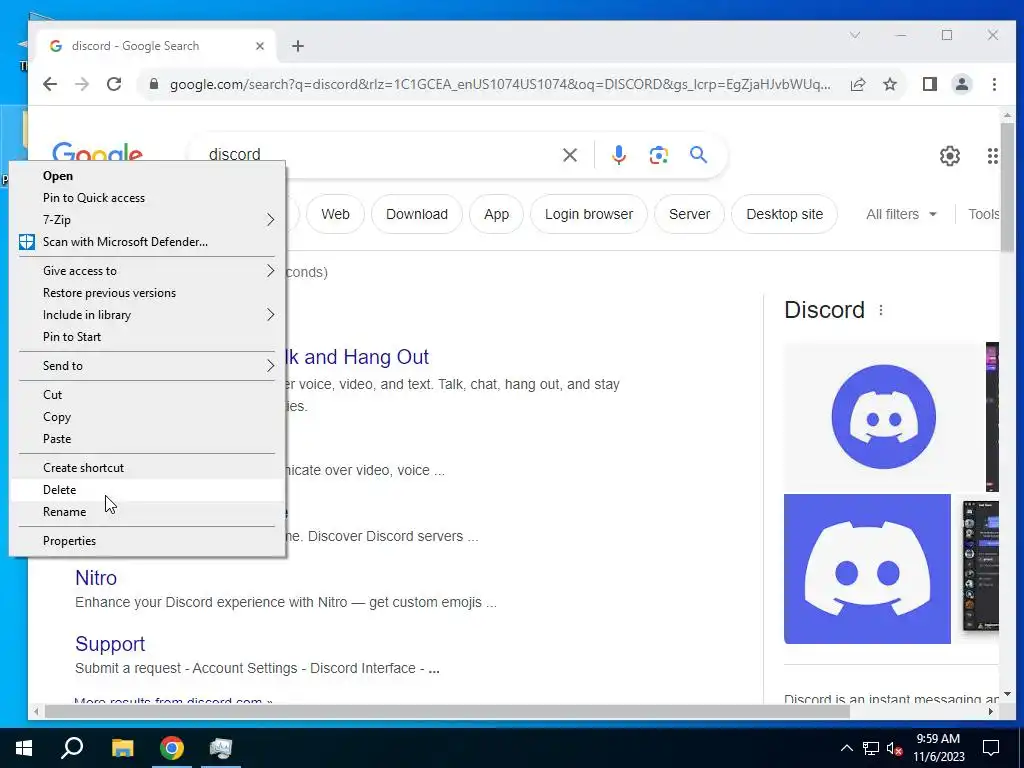Image resolution: width=1024 pixels, height=768 pixels.
Task: Open the Support sitelink
Action: (110, 644)
